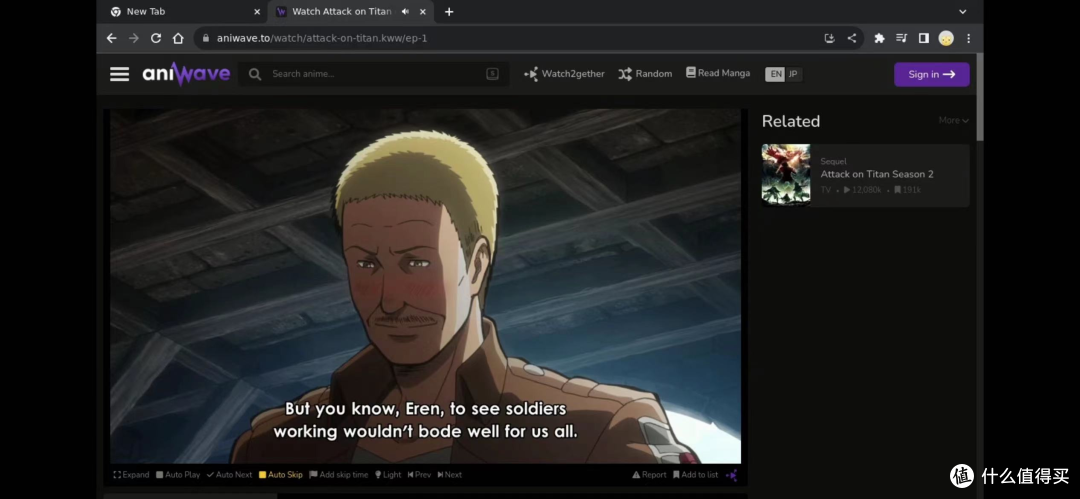Click Add skip time

(x=338, y=475)
